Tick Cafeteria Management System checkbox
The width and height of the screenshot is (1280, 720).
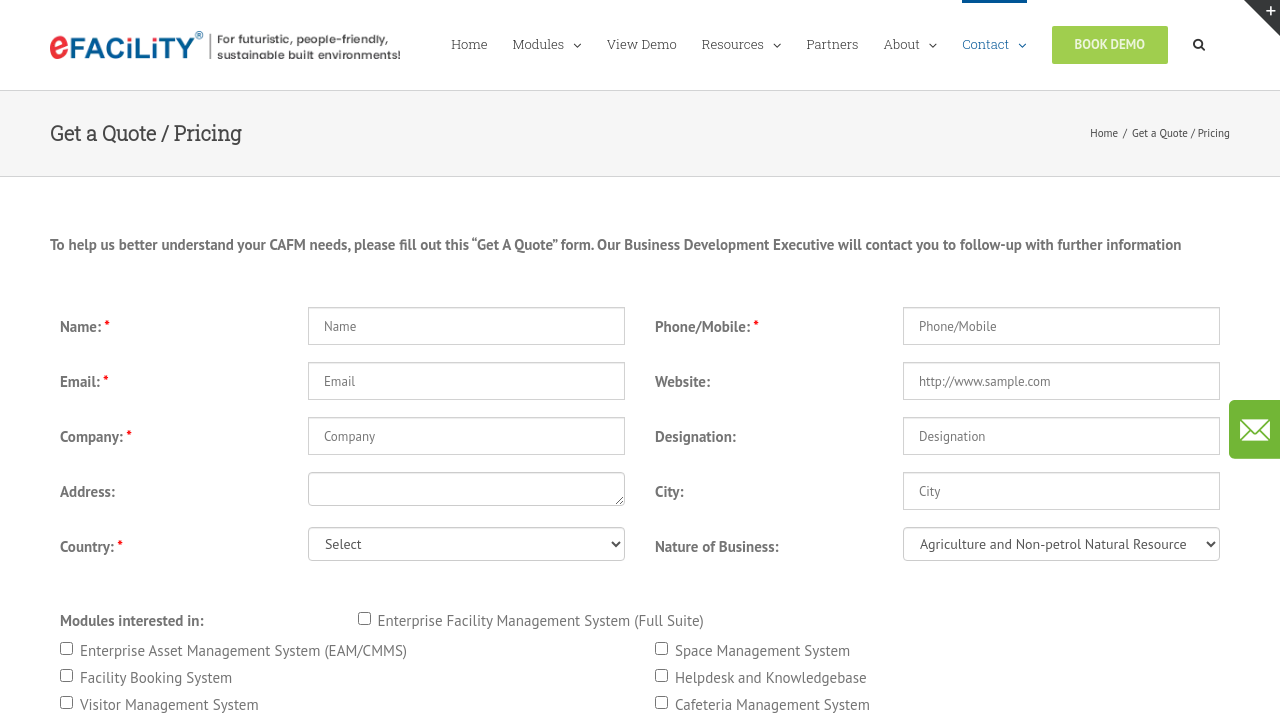click(x=661, y=703)
